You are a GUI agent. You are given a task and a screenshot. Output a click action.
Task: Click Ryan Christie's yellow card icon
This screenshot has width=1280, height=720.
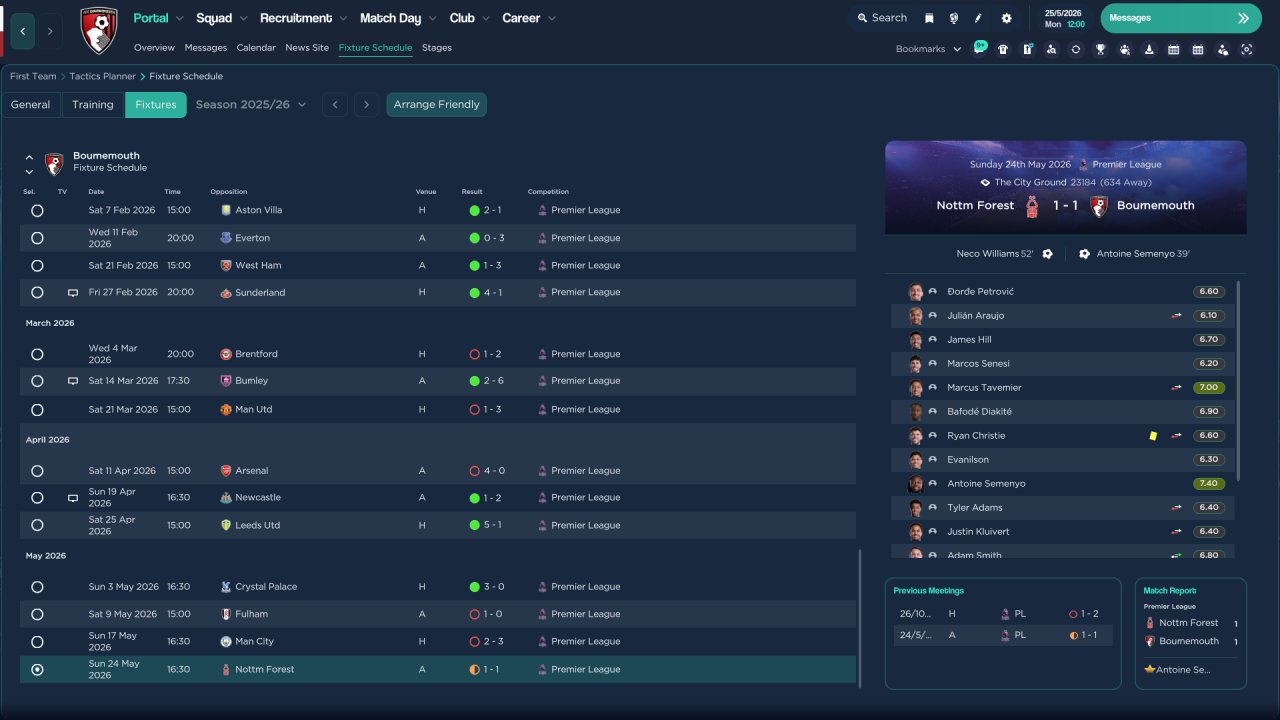pos(1153,436)
